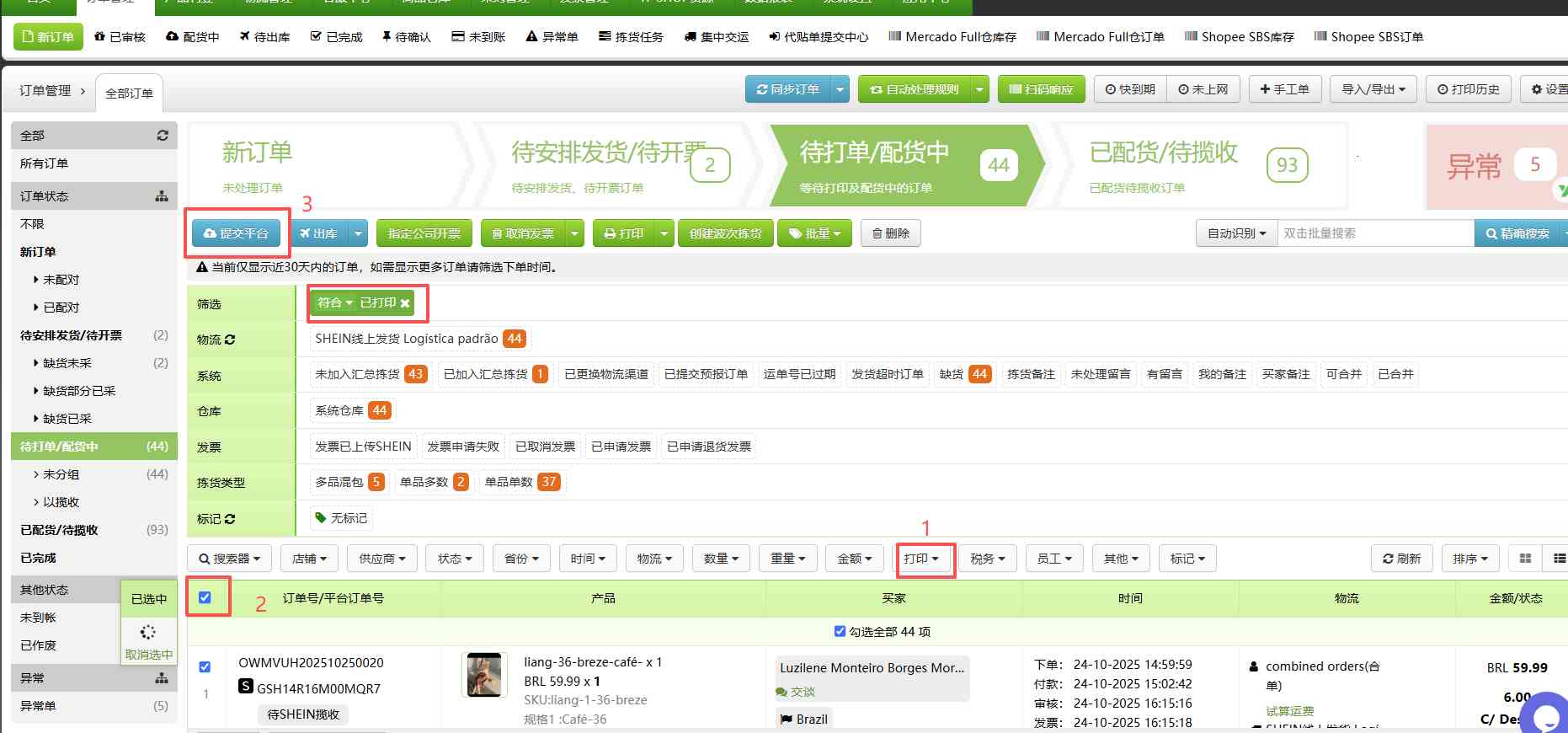Open 异常单 in the sidebar

pos(38,706)
